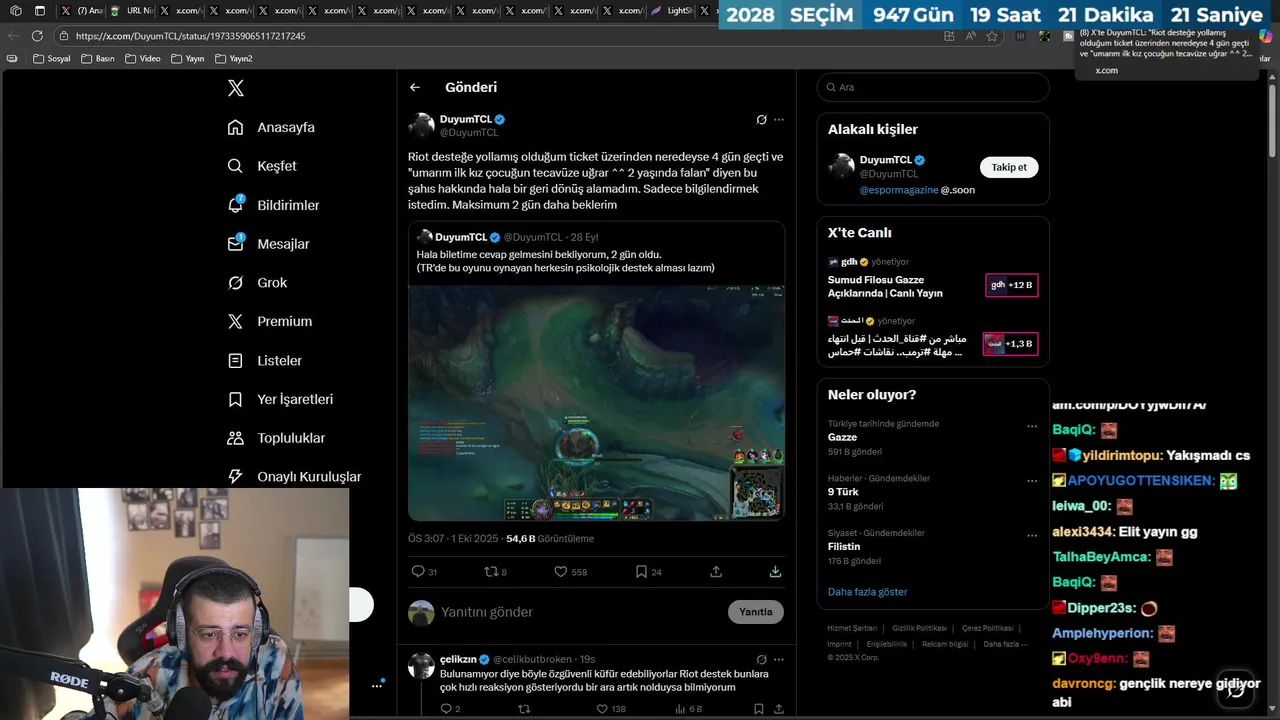This screenshot has height=720, width=1280.
Task: Open the Yayın bookmarks folder
Action: tap(188, 59)
